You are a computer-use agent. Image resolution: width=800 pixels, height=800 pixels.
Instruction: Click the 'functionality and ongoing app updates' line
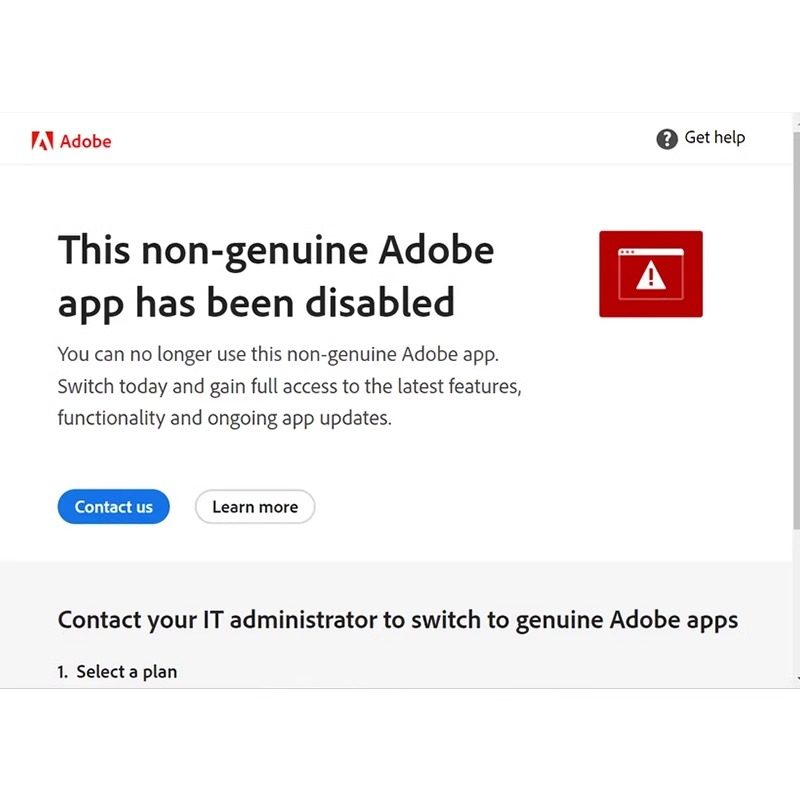click(x=224, y=418)
